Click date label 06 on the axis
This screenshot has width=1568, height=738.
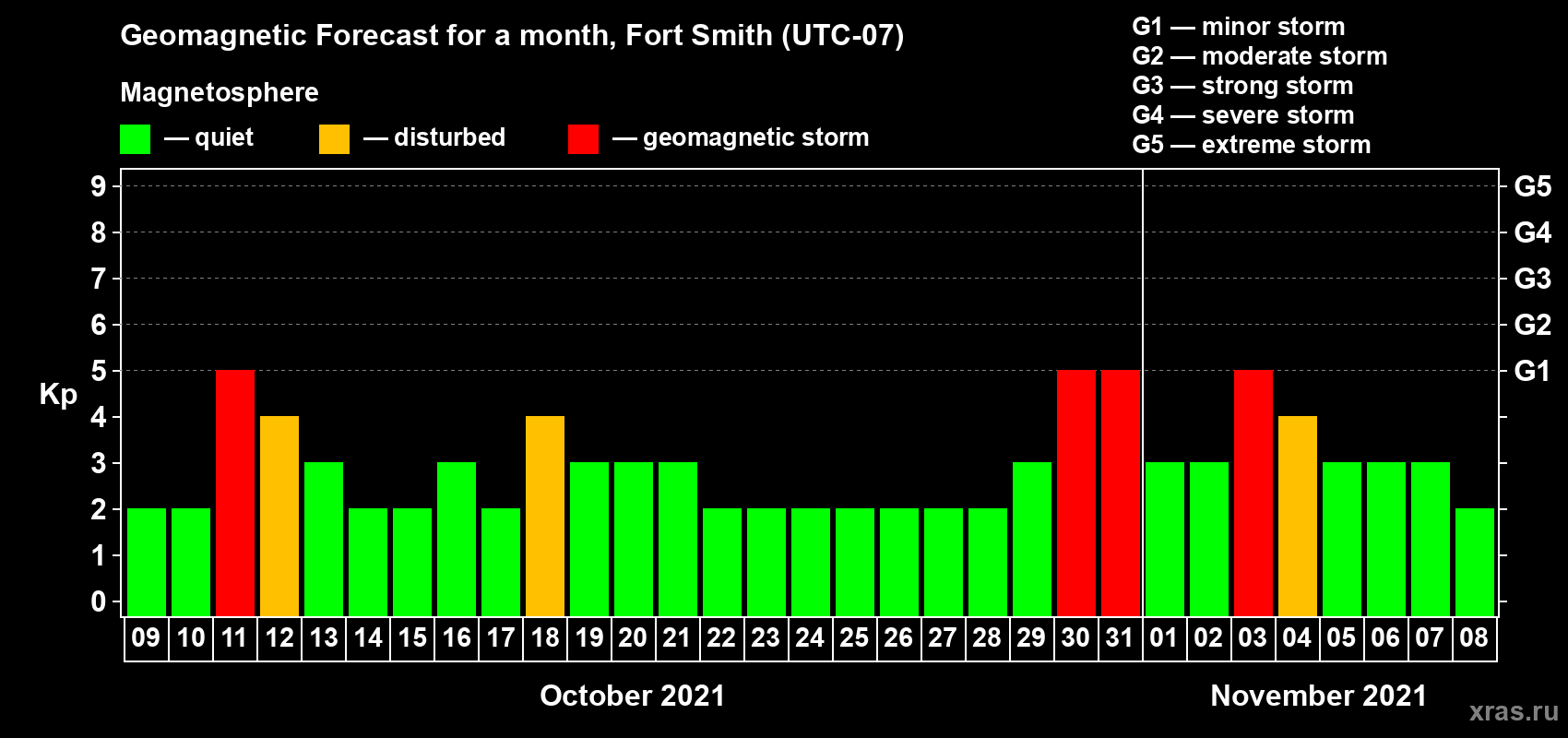point(1385,637)
